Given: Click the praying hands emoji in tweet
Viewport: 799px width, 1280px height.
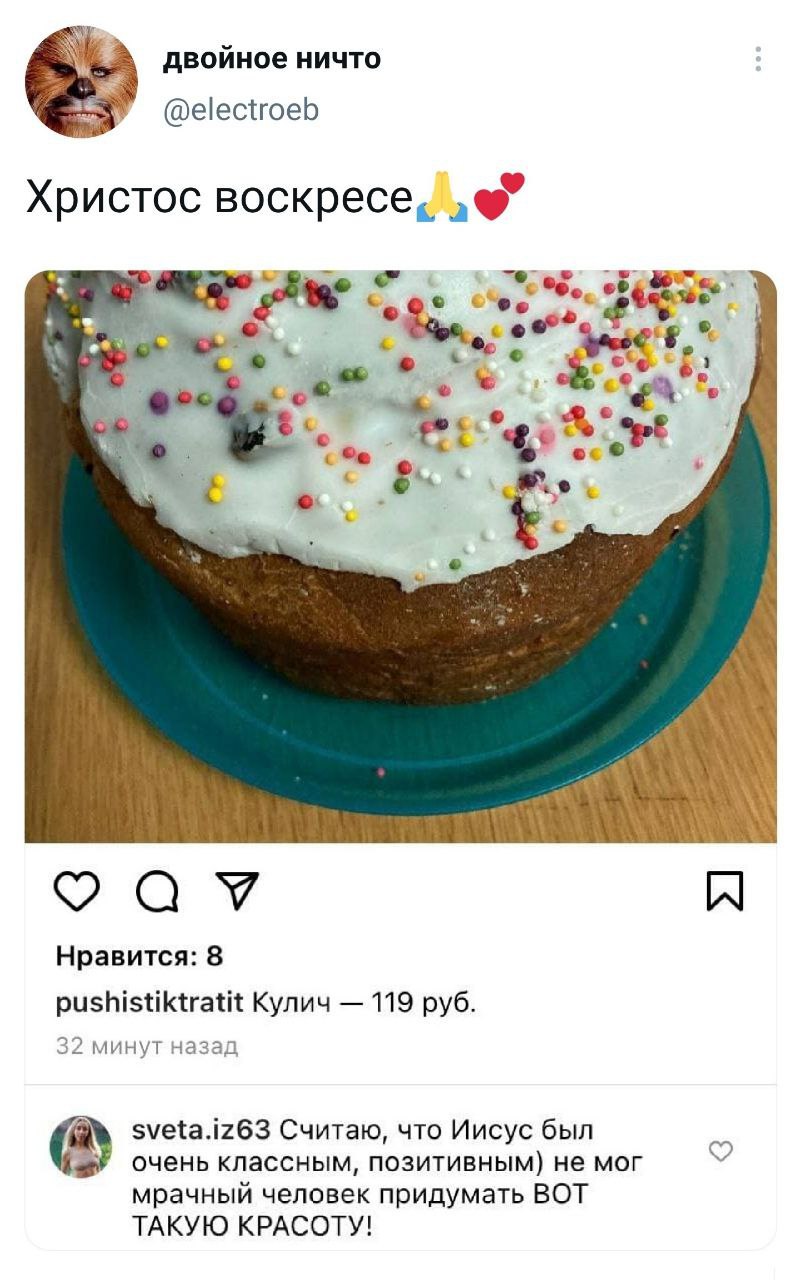Looking at the screenshot, I should point(442,196).
